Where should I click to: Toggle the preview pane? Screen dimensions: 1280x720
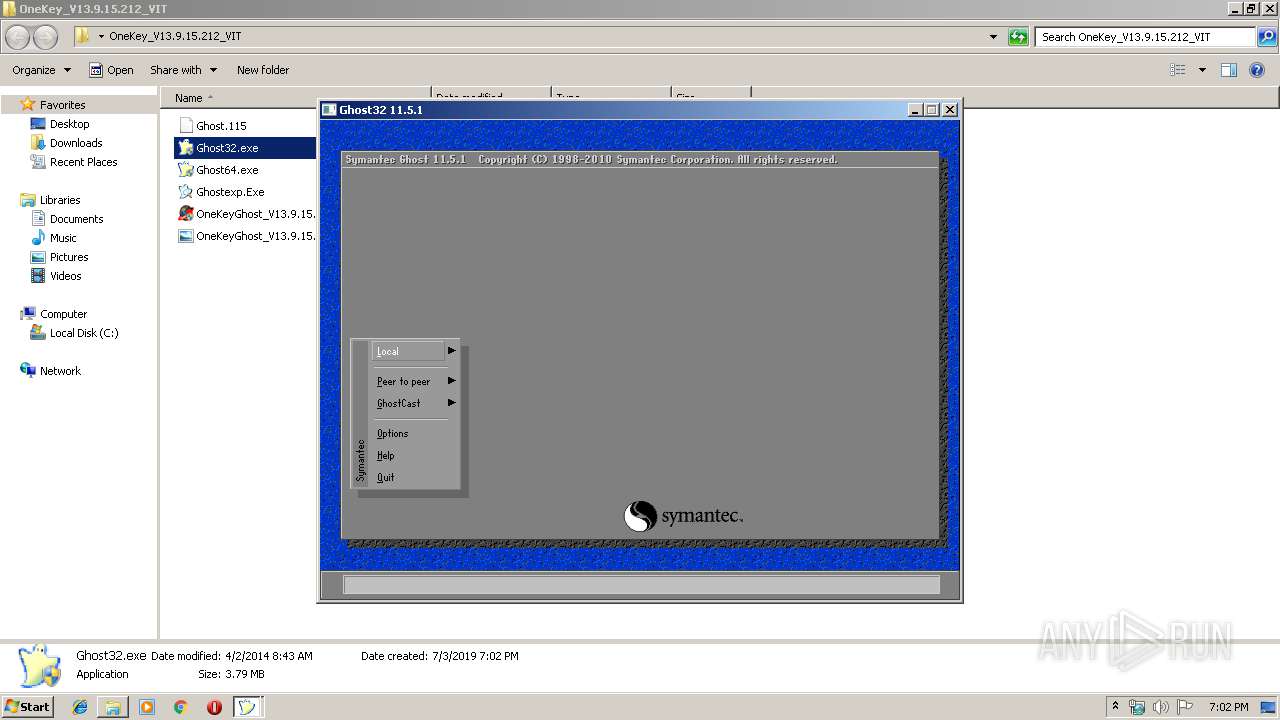pyautogui.click(x=1229, y=70)
